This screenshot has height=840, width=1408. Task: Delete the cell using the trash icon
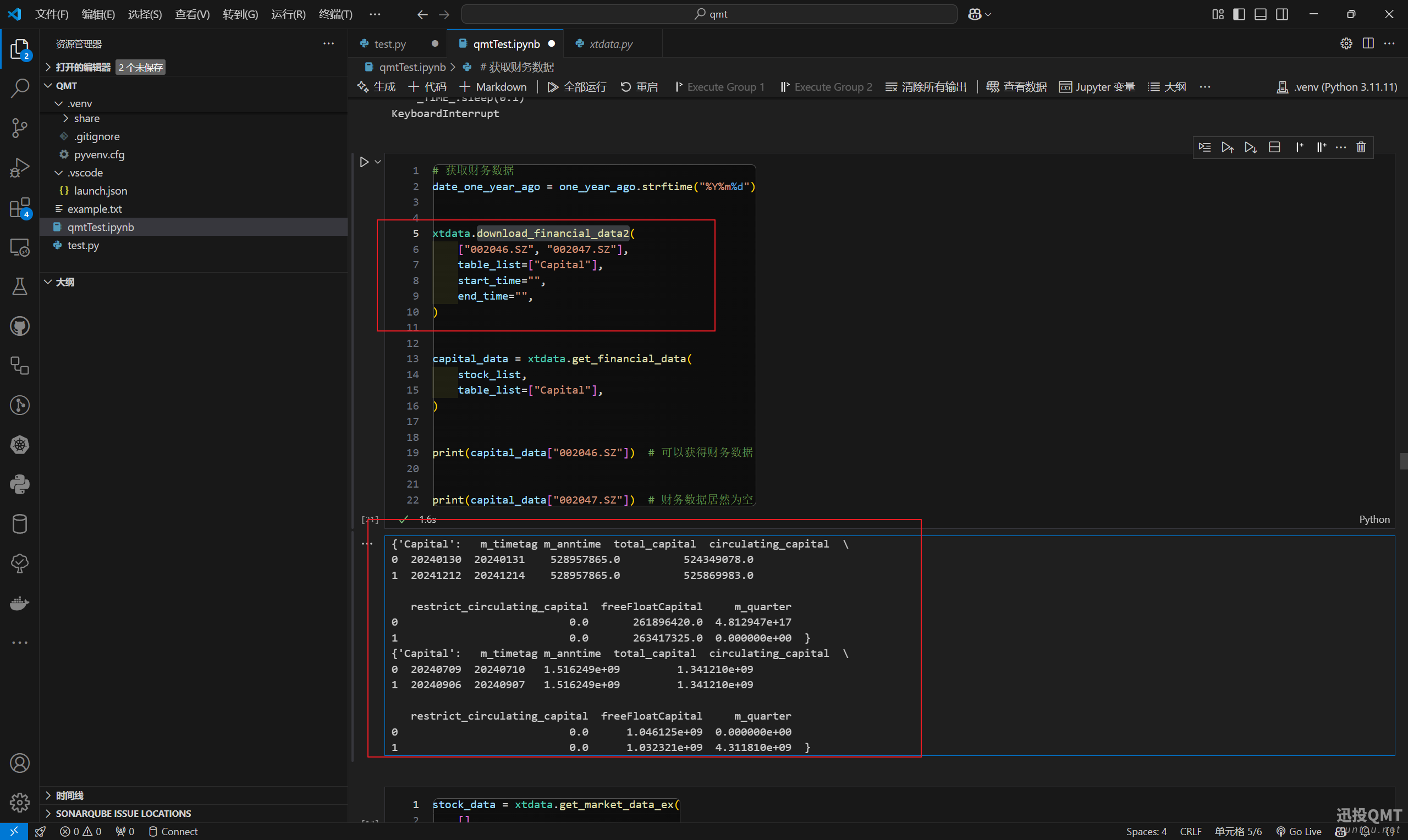coord(1361,147)
